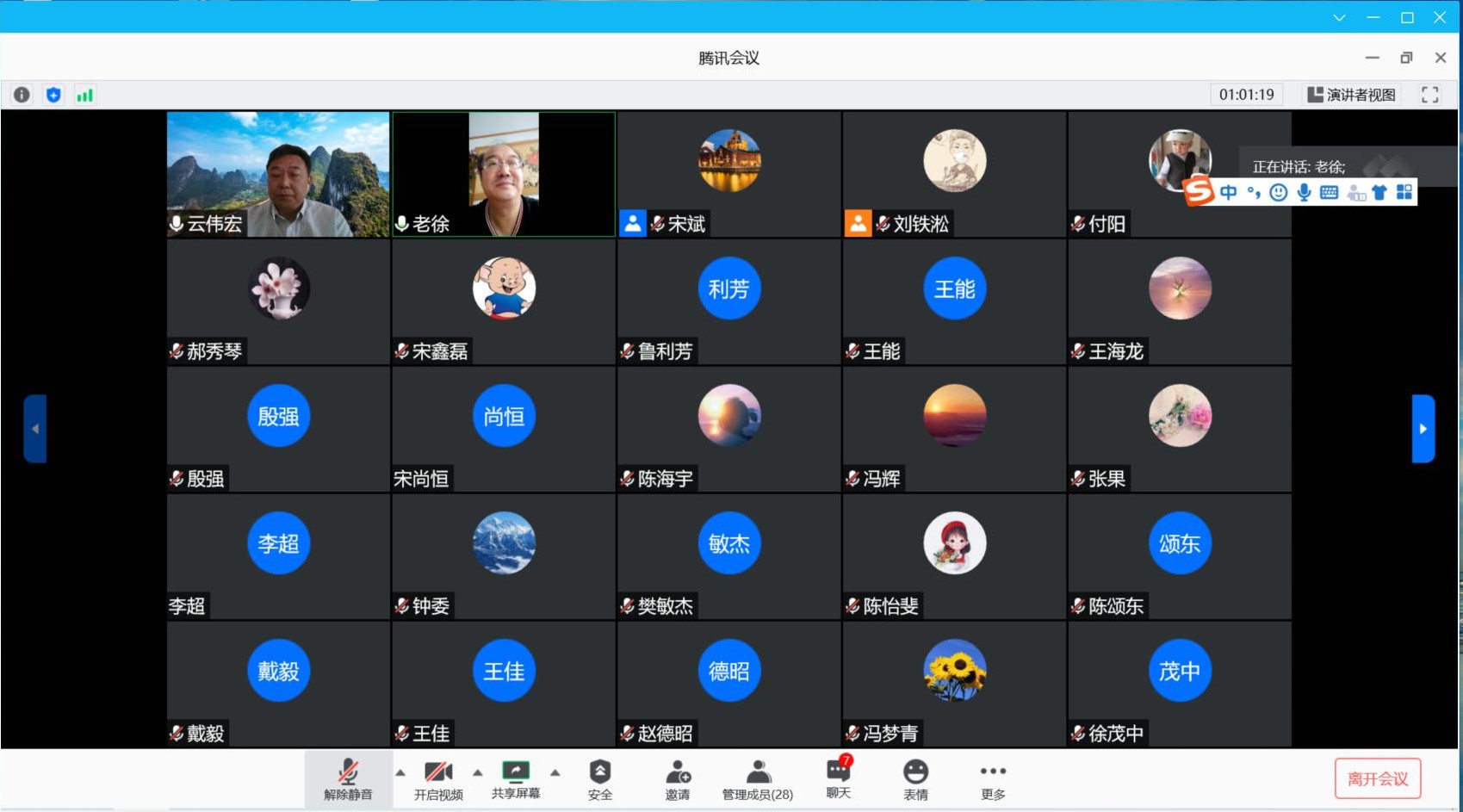This screenshot has height=812, width=1463.
Task: Expand audio options arrow beside 解除静音
Action: point(400,772)
